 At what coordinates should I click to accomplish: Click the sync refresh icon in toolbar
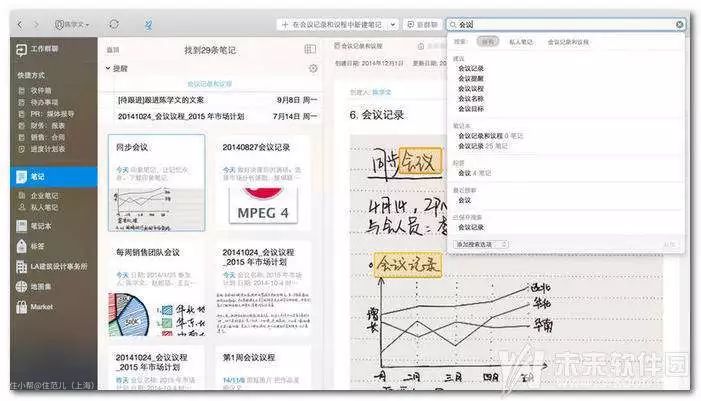113,23
